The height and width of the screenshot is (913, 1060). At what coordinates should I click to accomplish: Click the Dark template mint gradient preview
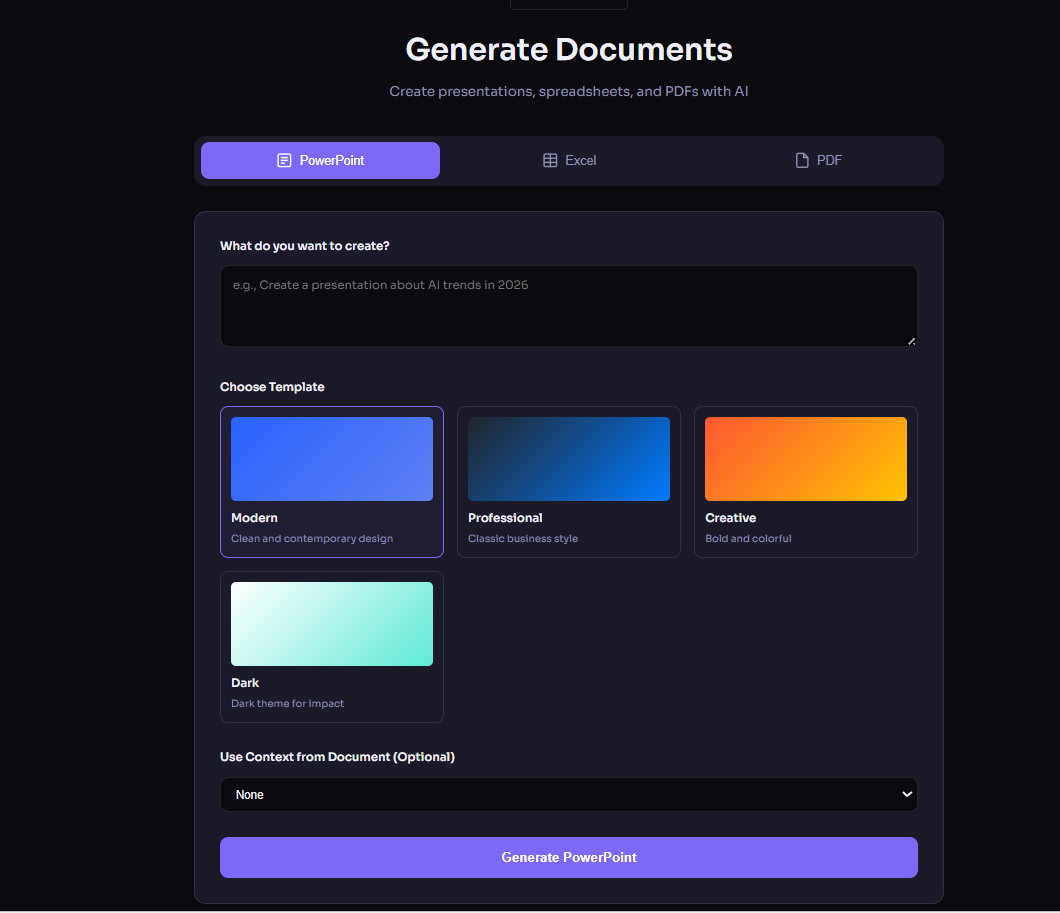click(332, 624)
